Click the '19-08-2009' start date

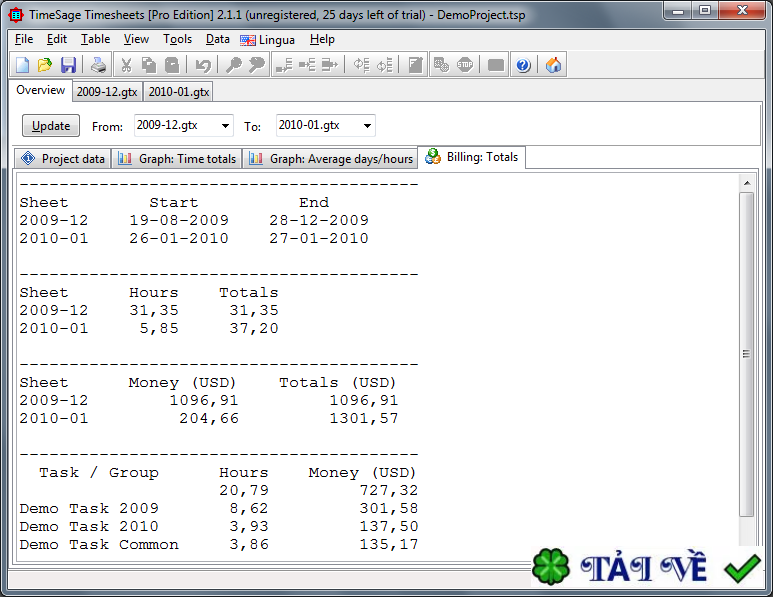[x=179, y=220]
